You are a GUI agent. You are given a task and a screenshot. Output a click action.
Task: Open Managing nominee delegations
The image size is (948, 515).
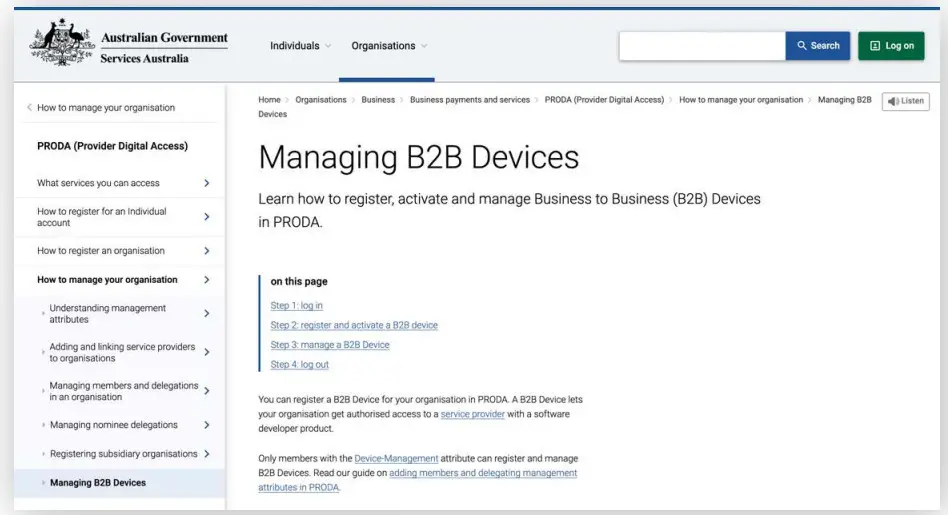coord(114,424)
